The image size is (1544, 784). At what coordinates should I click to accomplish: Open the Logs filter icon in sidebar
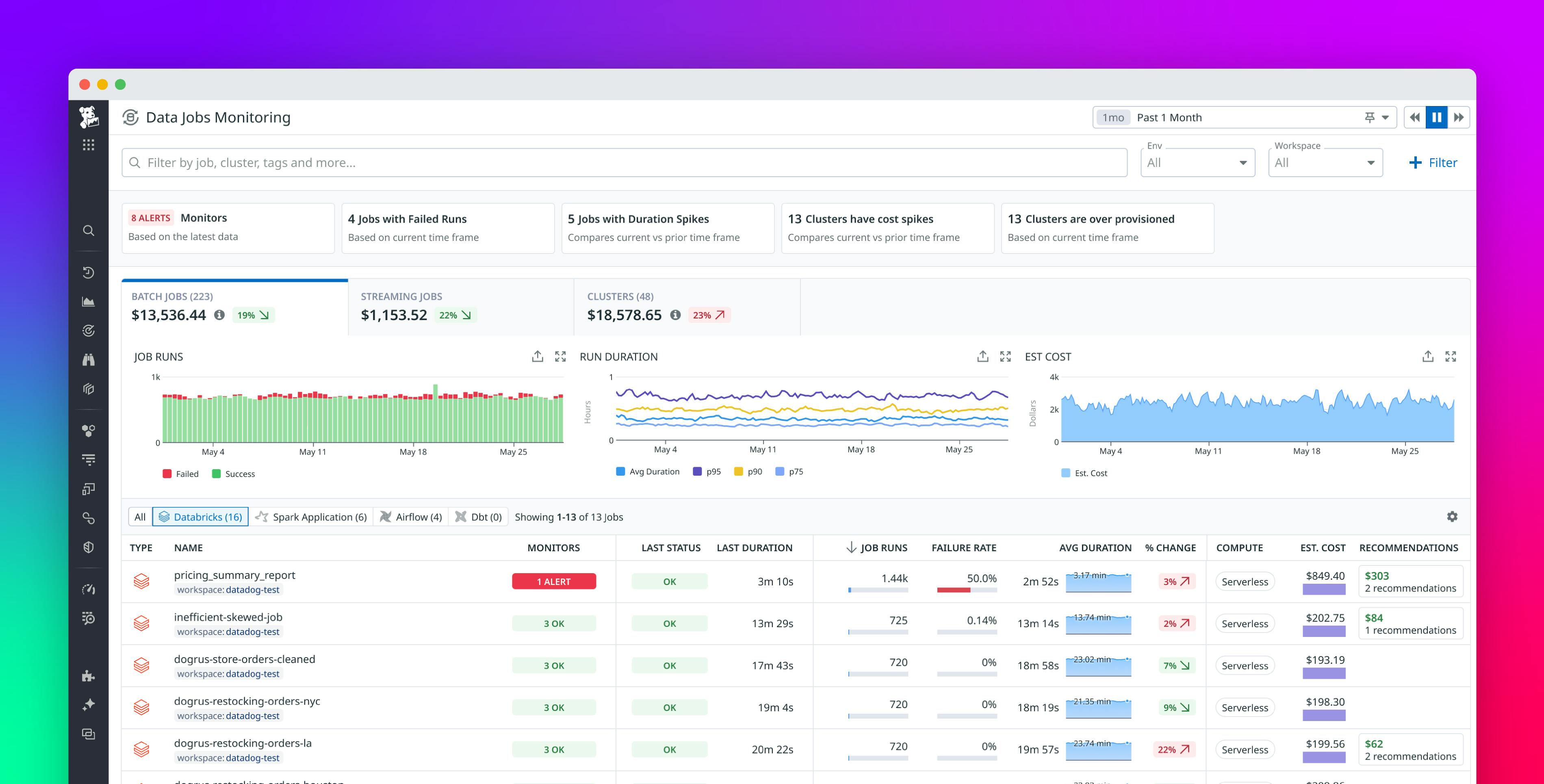[x=89, y=459]
